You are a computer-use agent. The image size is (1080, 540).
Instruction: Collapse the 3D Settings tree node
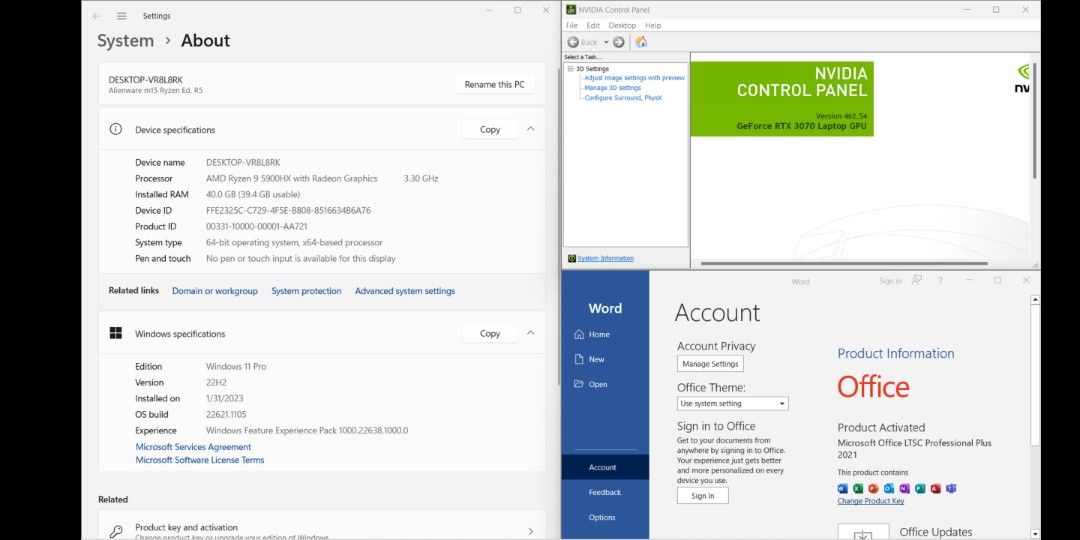point(570,69)
